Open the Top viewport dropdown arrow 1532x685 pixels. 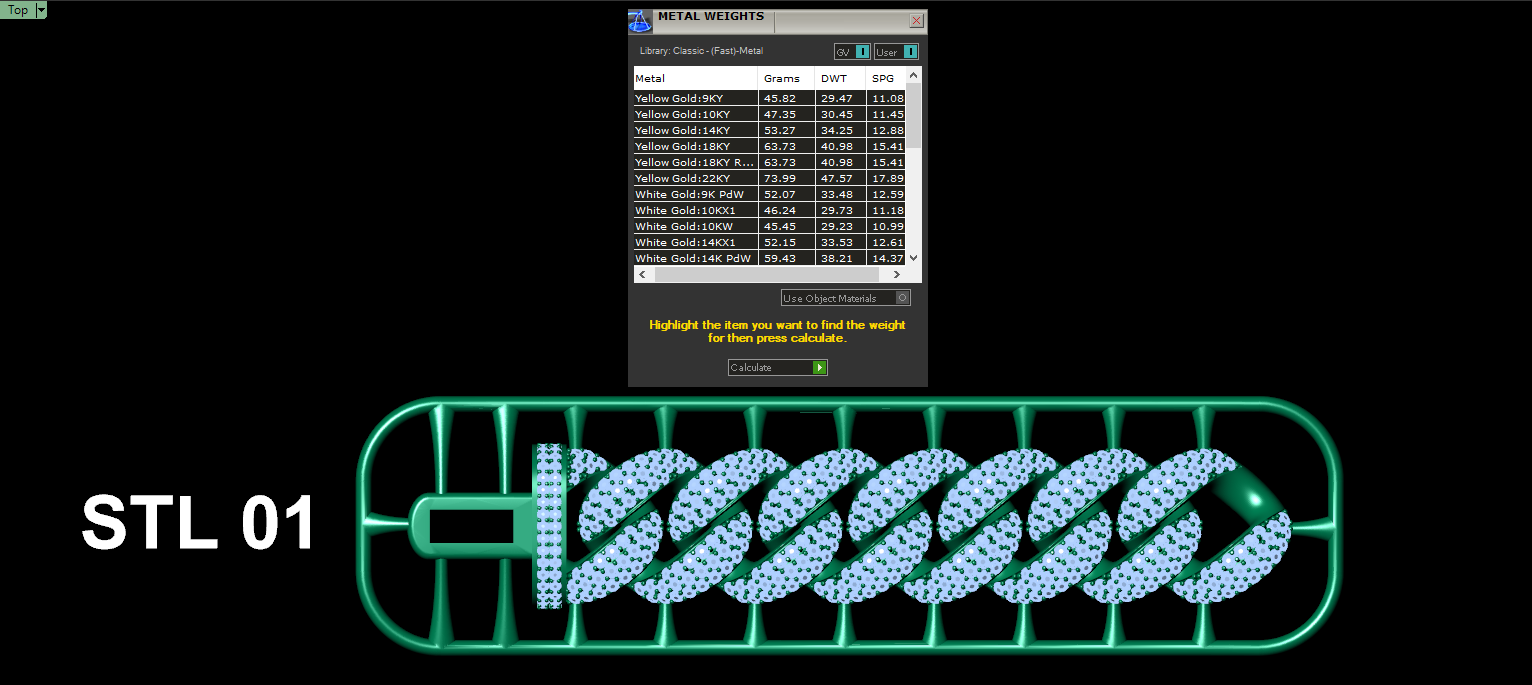click(x=41, y=10)
